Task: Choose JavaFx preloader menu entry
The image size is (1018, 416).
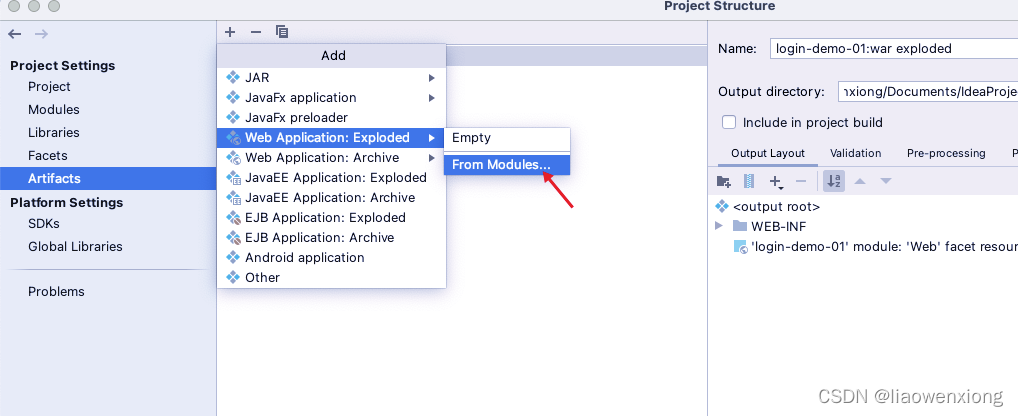Action: click(331, 118)
